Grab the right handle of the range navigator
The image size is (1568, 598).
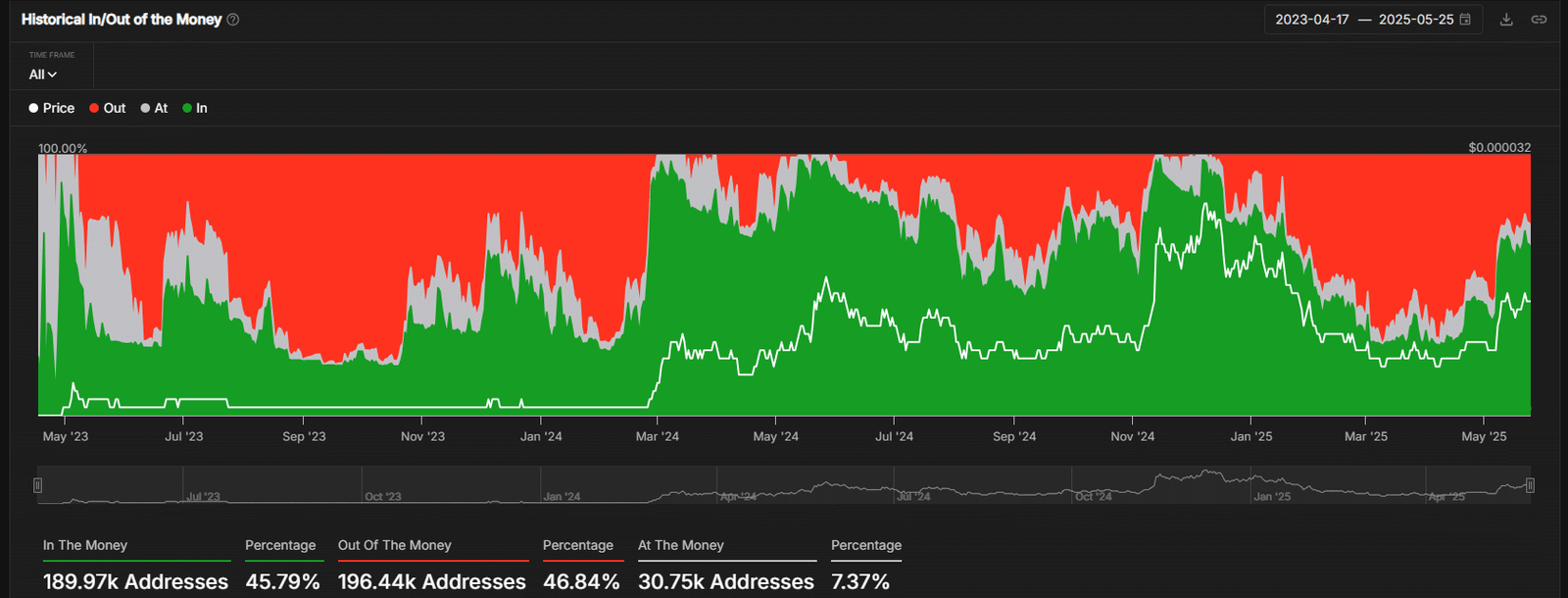1530,485
